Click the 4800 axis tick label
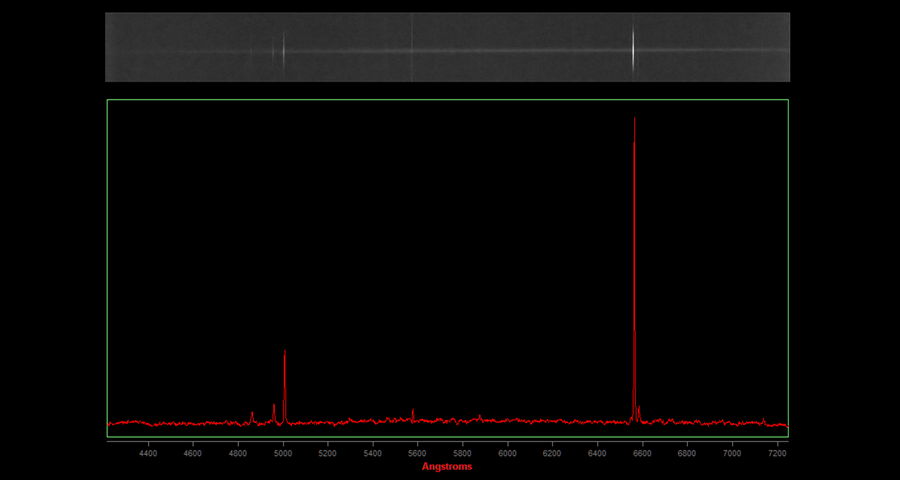Viewport: 900px width, 480px height. click(238, 454)
